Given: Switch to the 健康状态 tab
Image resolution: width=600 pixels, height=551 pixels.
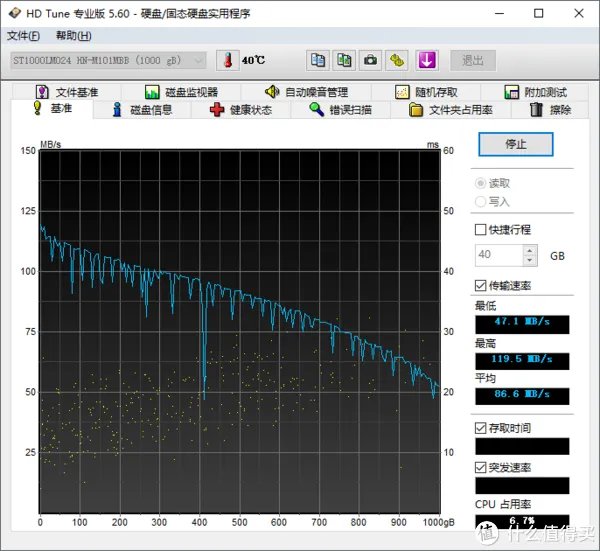Looking at the screenshot, I should (x=241, y=110).
